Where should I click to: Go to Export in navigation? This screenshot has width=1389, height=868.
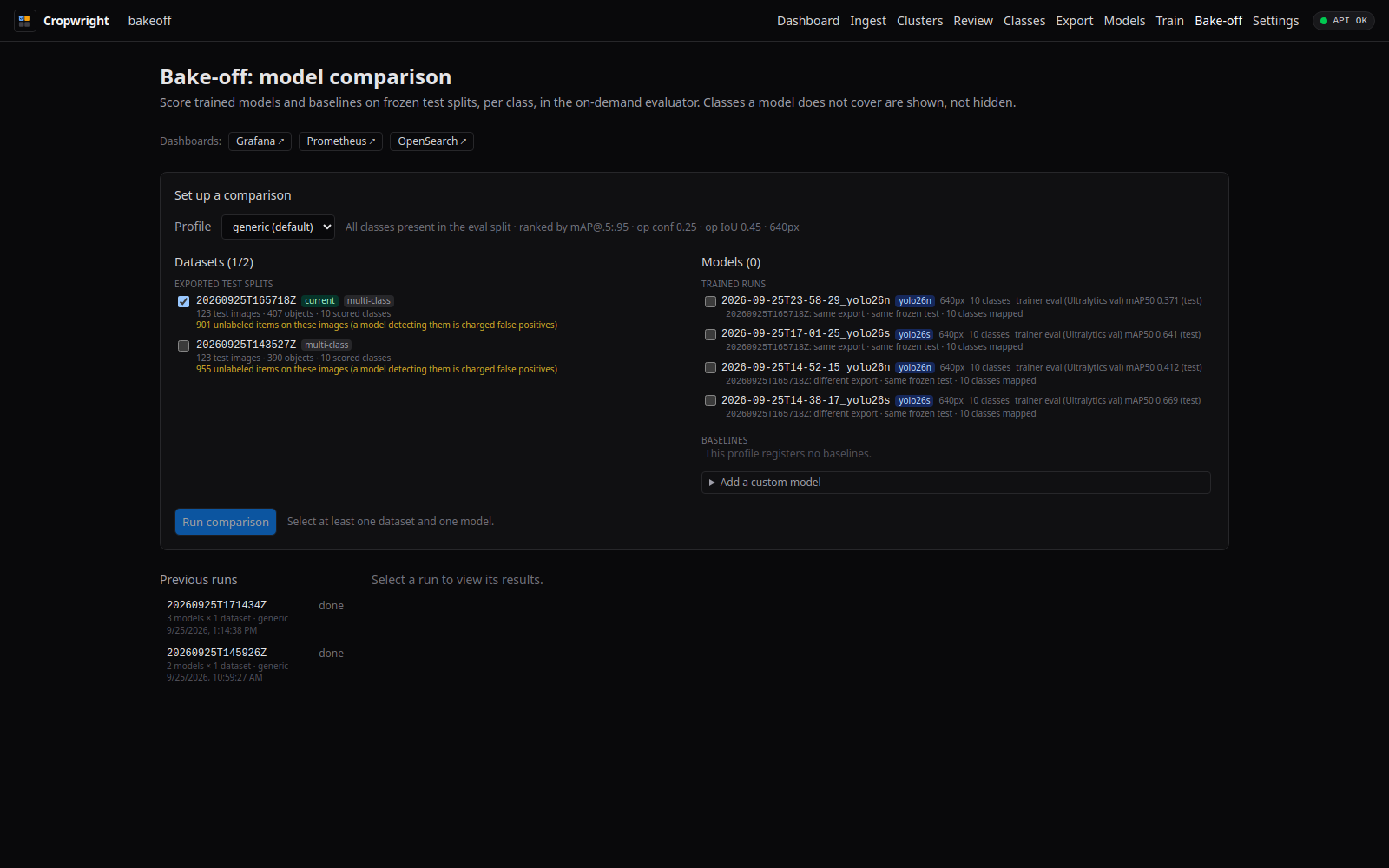[x=1075, y=21]
